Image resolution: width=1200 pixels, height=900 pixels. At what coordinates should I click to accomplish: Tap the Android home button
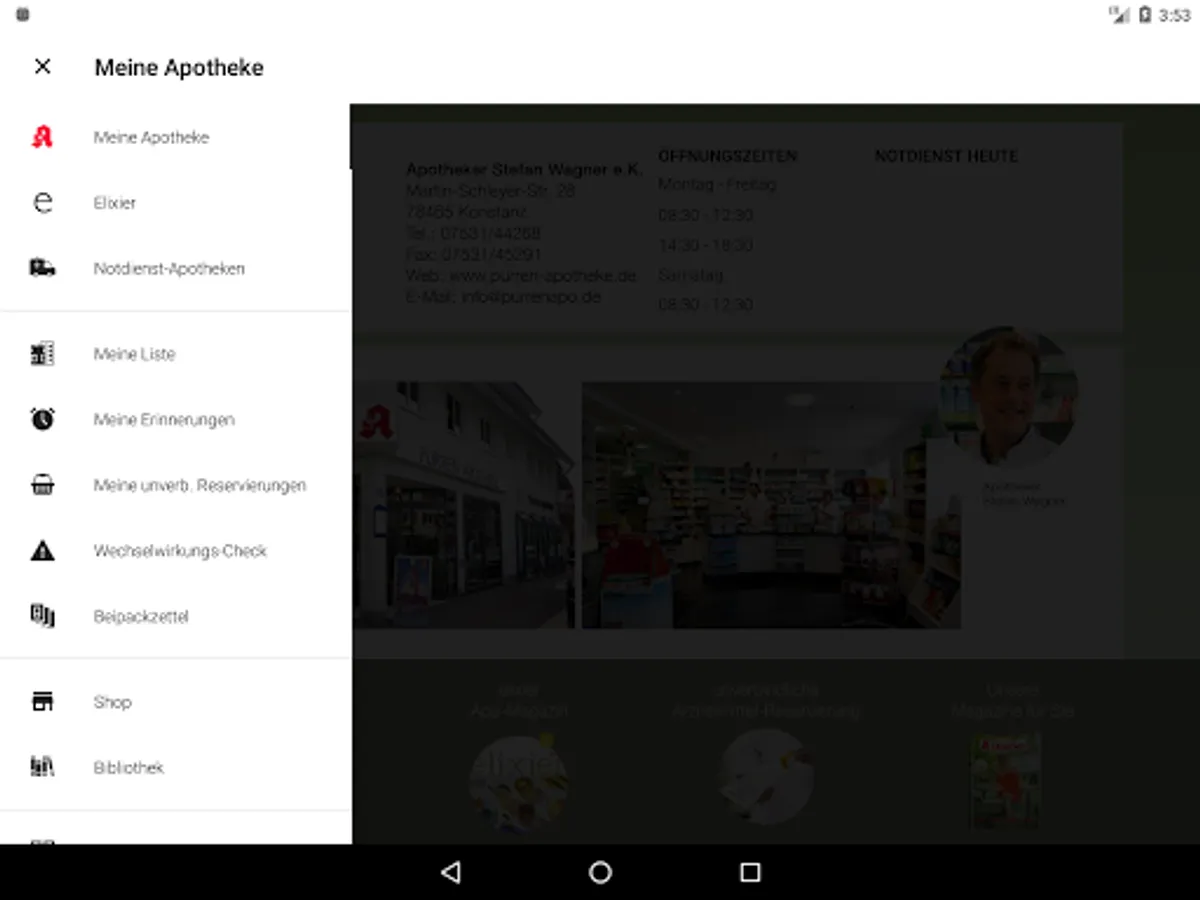point(600,872)
